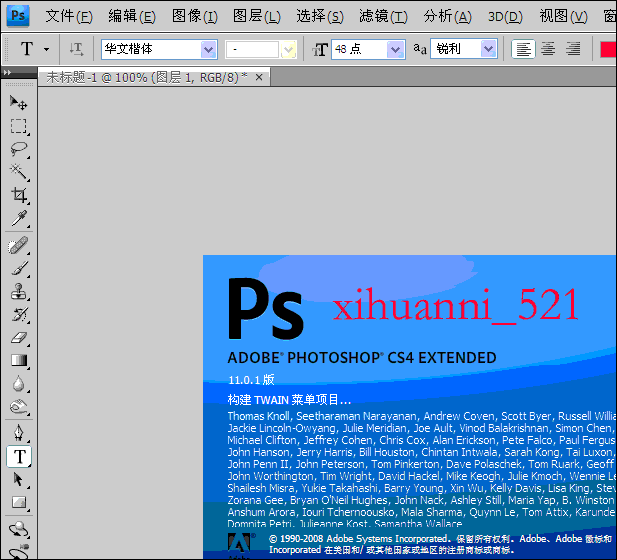Viewport: 617px width, 560px height.
Task: Select the Crop tool
Action: [18, 195]
